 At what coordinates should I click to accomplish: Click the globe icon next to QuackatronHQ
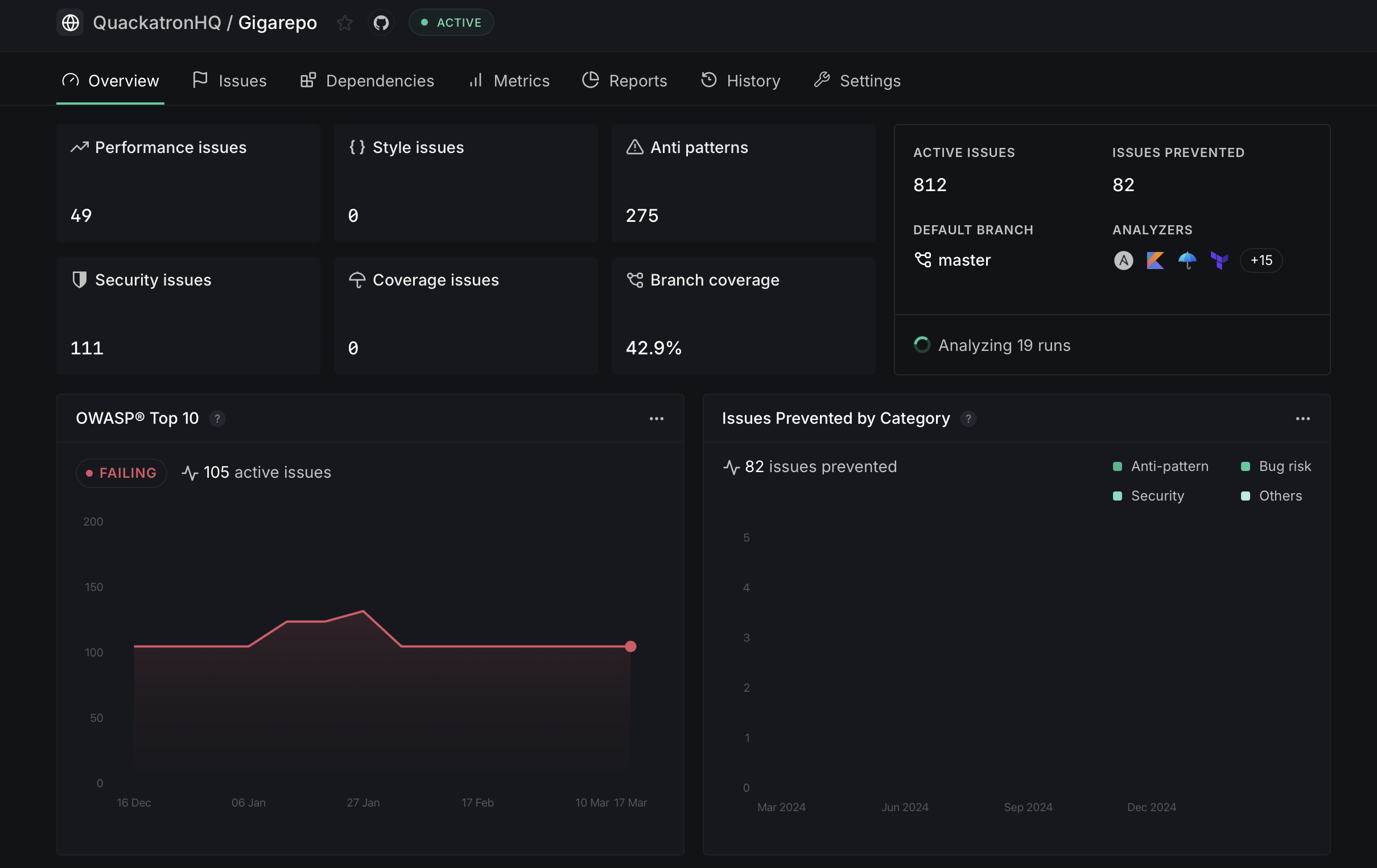click(x=71, y=23)
